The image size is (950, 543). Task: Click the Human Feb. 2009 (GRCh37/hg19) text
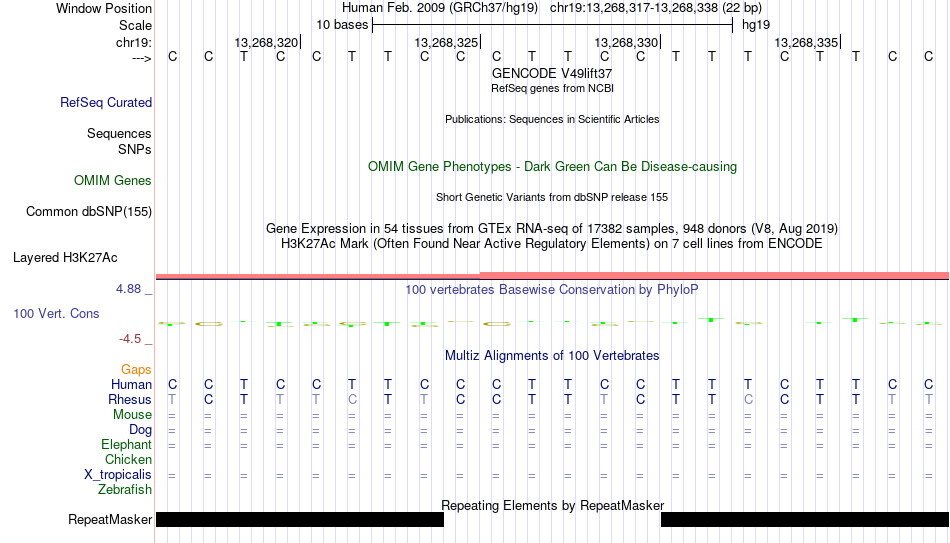[x=440, y=8]
